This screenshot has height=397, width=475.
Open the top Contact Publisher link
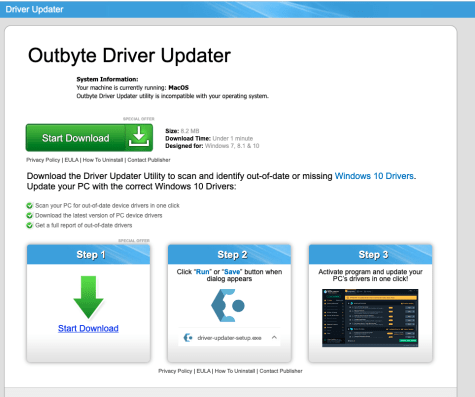pos(149,160)
